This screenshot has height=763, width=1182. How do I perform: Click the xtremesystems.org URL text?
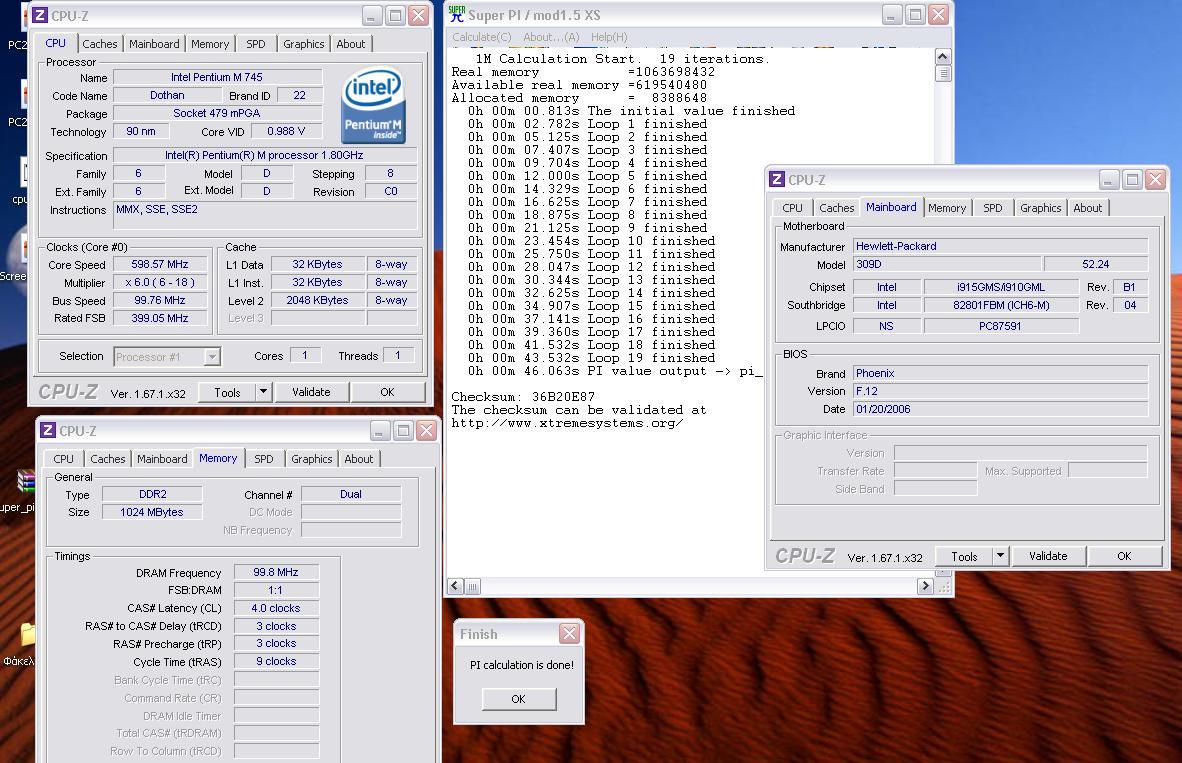[568, 423]
